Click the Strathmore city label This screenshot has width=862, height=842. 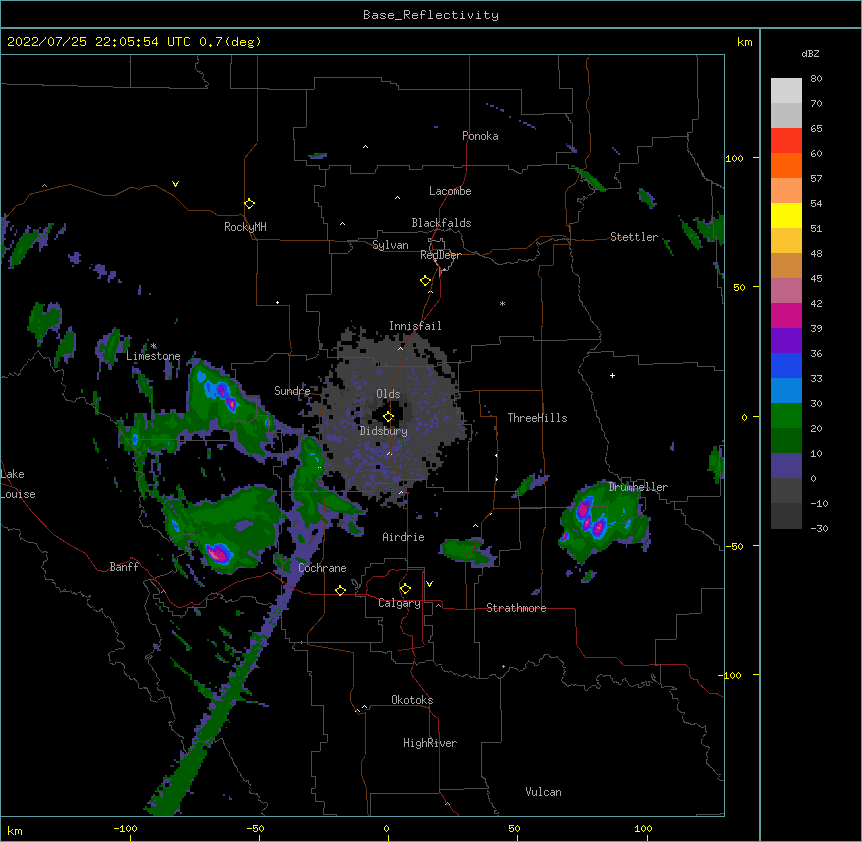tap(516, 608)
